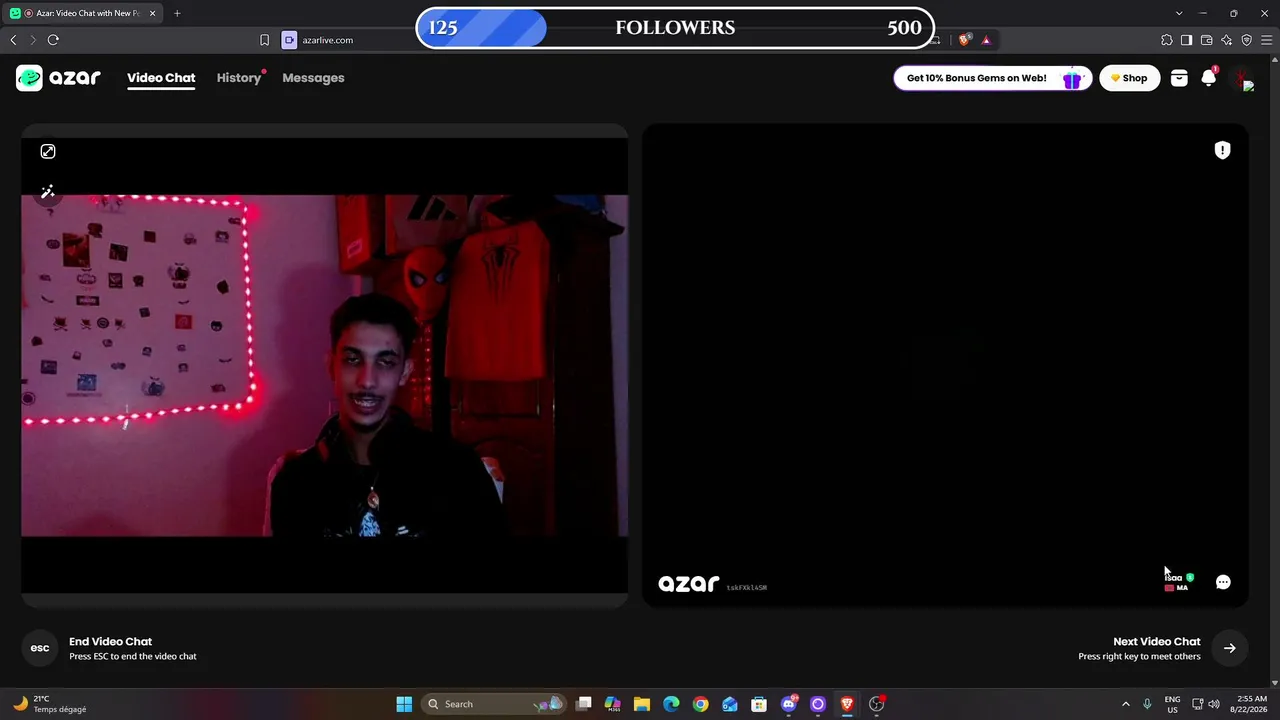Open the Azar profile avatar
The width and height of the screenshot is (1280, 720).
[1242, 78]
